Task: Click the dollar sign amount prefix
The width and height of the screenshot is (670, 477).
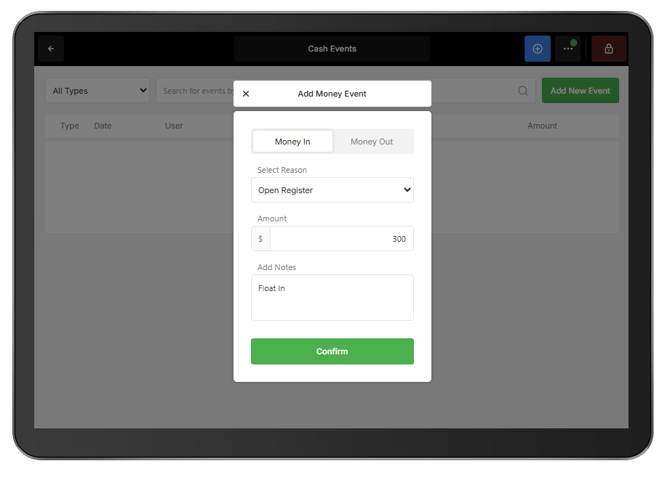Action: [x=260, y=239]
